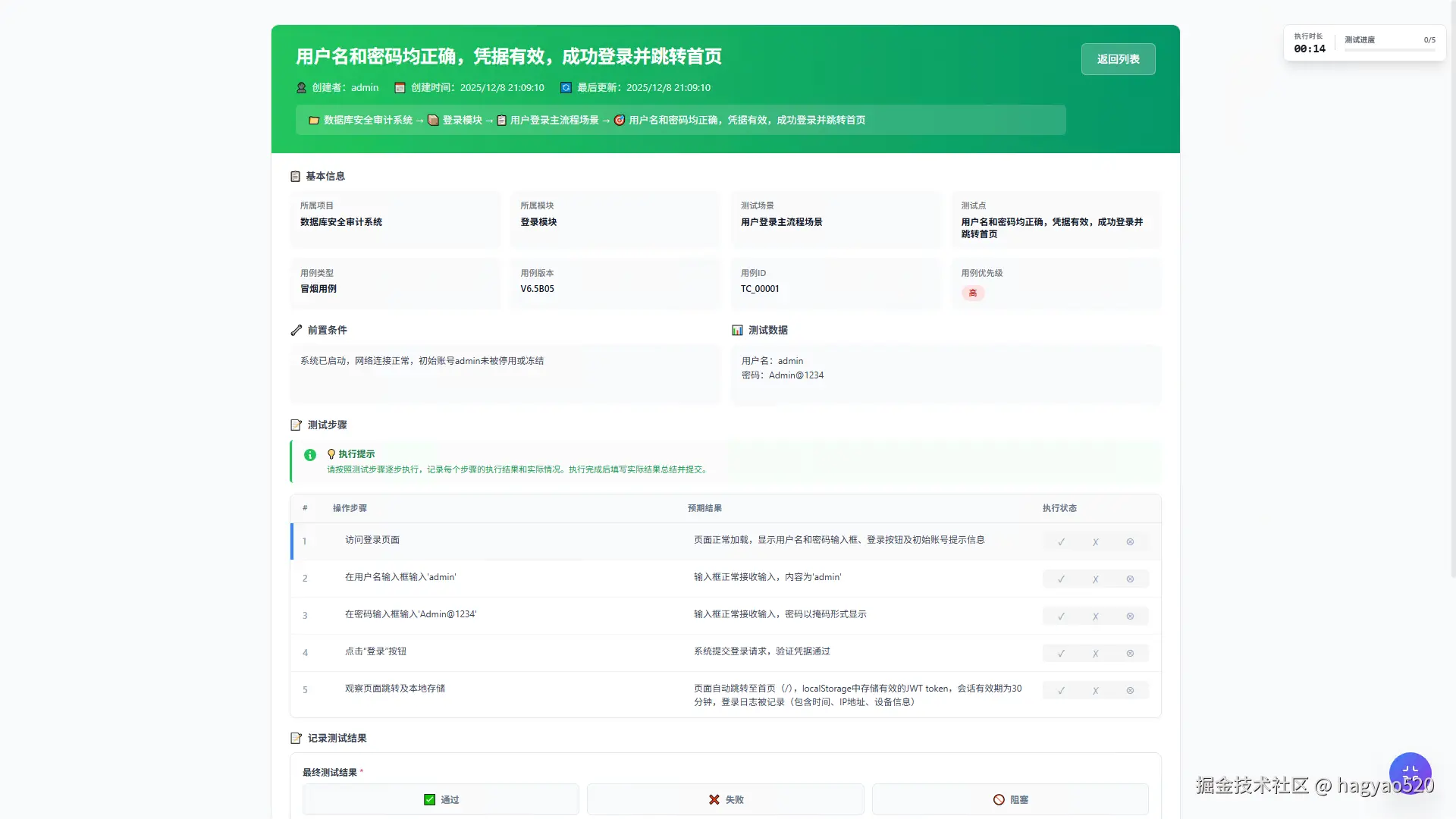1456x819 pixels.
Task: Mark step 1 as passed with checkmark icon
Action: (1060, 541)
